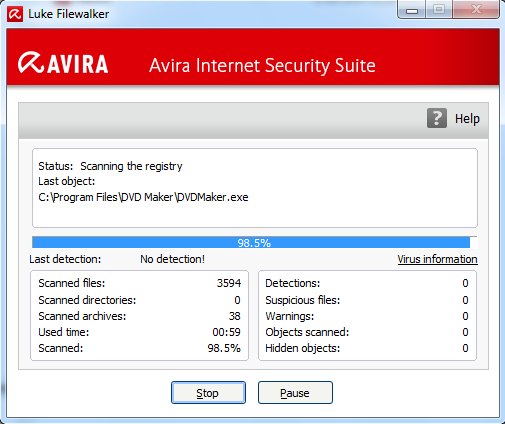This screenshot has width=505, height=424.
Task: Click the Avira umbrella icon in title bar
Action: pyautogui.click(x=15, y=14)
